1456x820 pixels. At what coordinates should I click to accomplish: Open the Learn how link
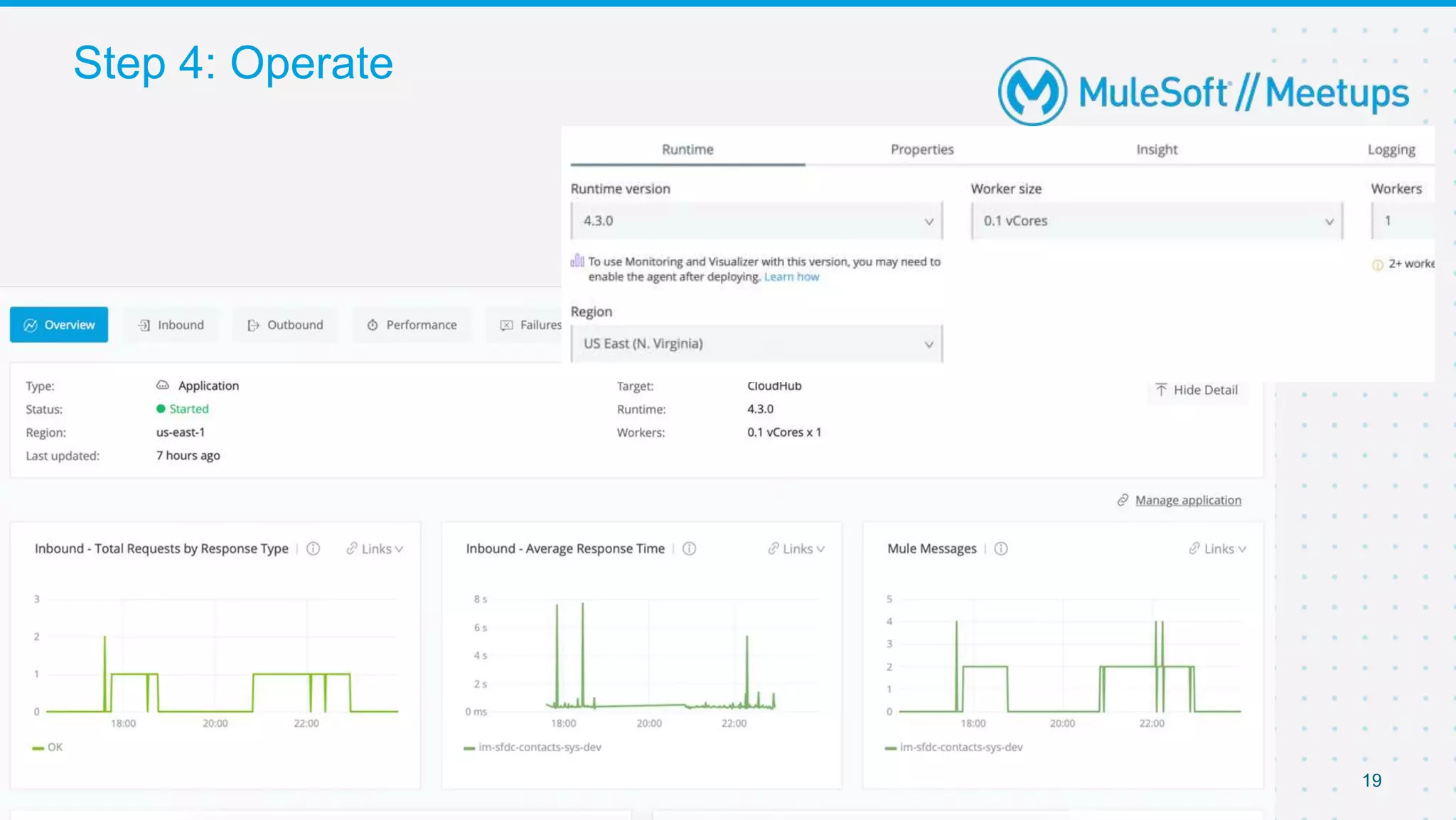pos(791,277)
